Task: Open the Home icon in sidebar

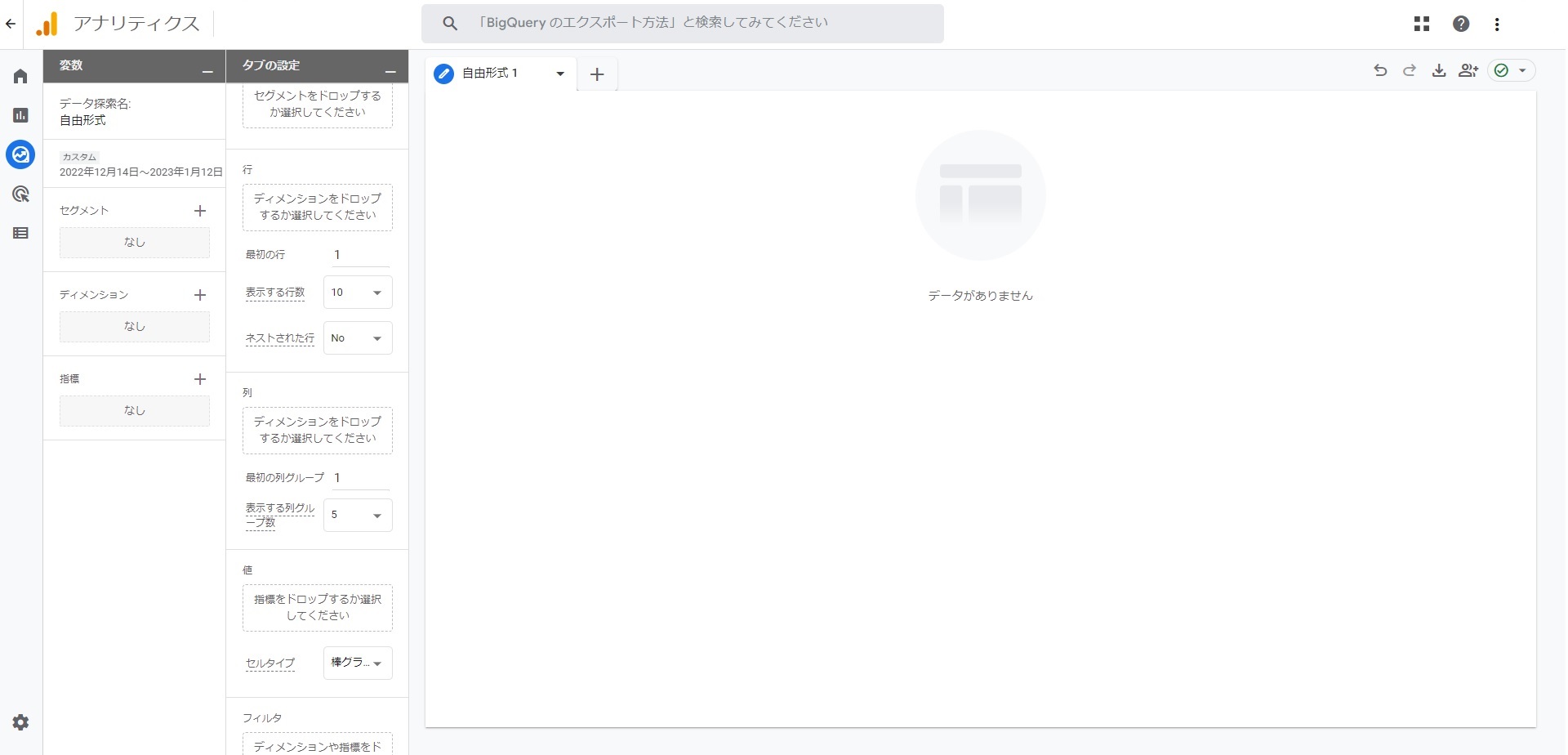Action: coord(21,76)
